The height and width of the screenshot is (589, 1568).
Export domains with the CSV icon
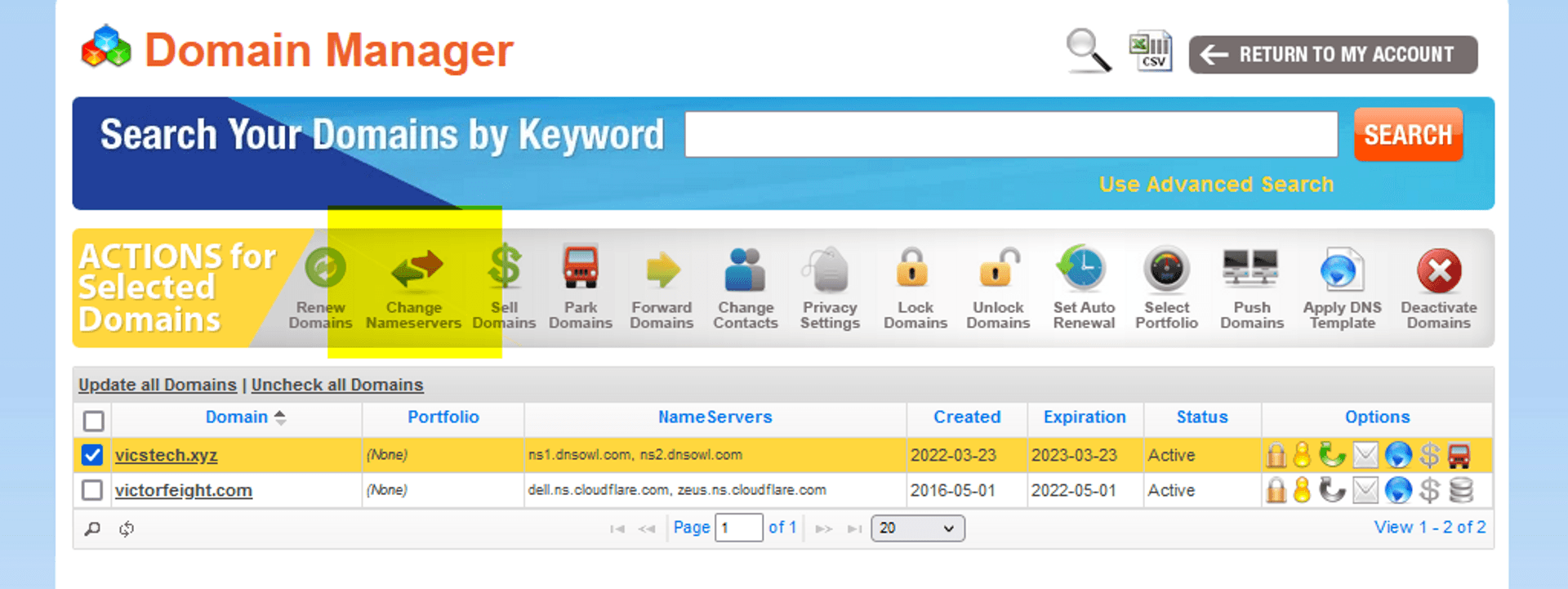click(x=1151, y=51)
